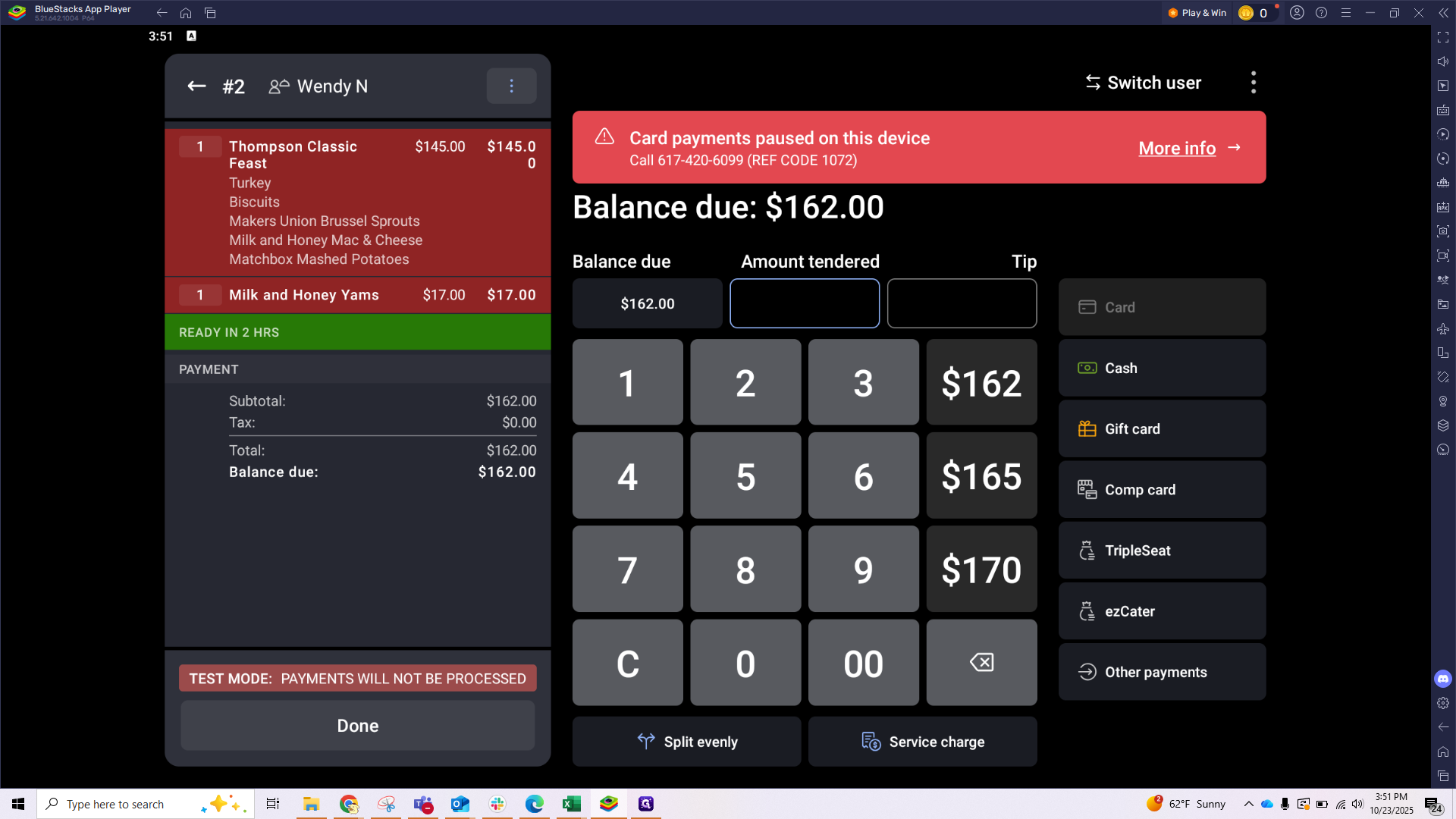Choose Gift card payment option
The height and width of the screenshot is (819, 1456).
tap(1162, 428)
